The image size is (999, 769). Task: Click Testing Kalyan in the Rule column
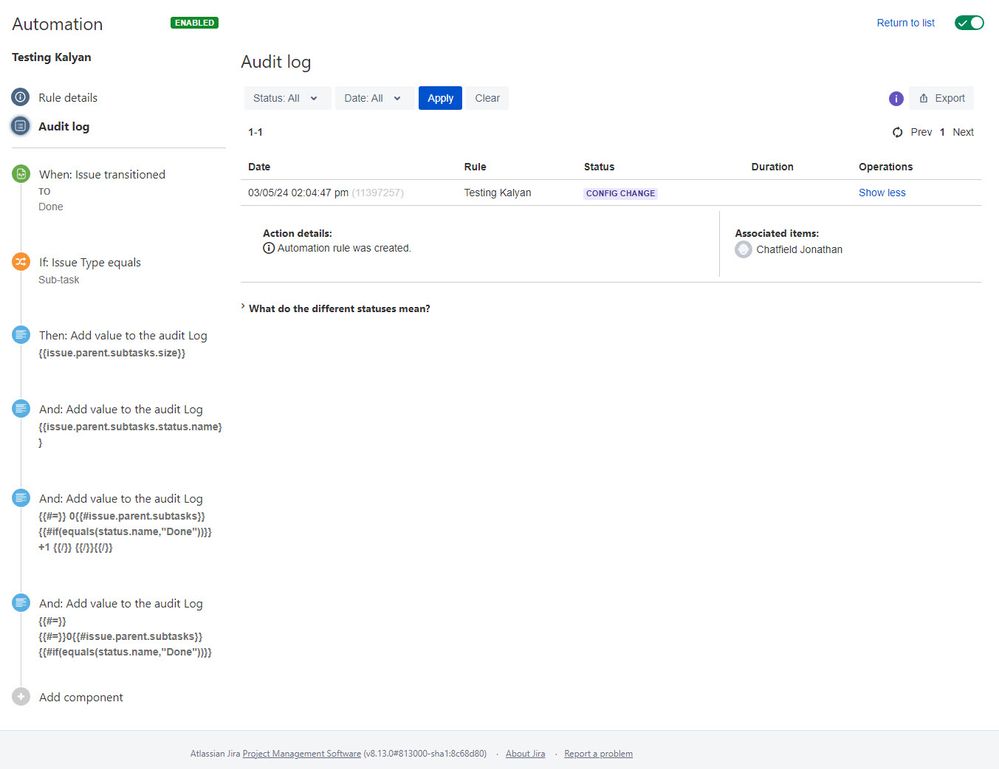tap(497, 192)
